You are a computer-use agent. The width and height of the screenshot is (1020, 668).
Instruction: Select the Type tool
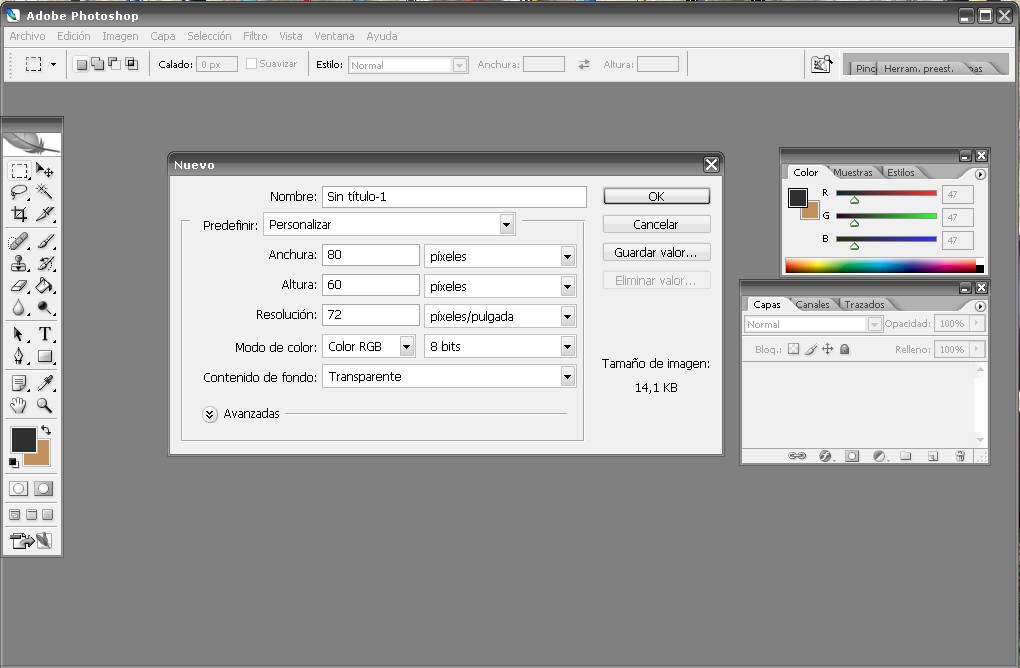pyautogui.click(x=44, y=334)
